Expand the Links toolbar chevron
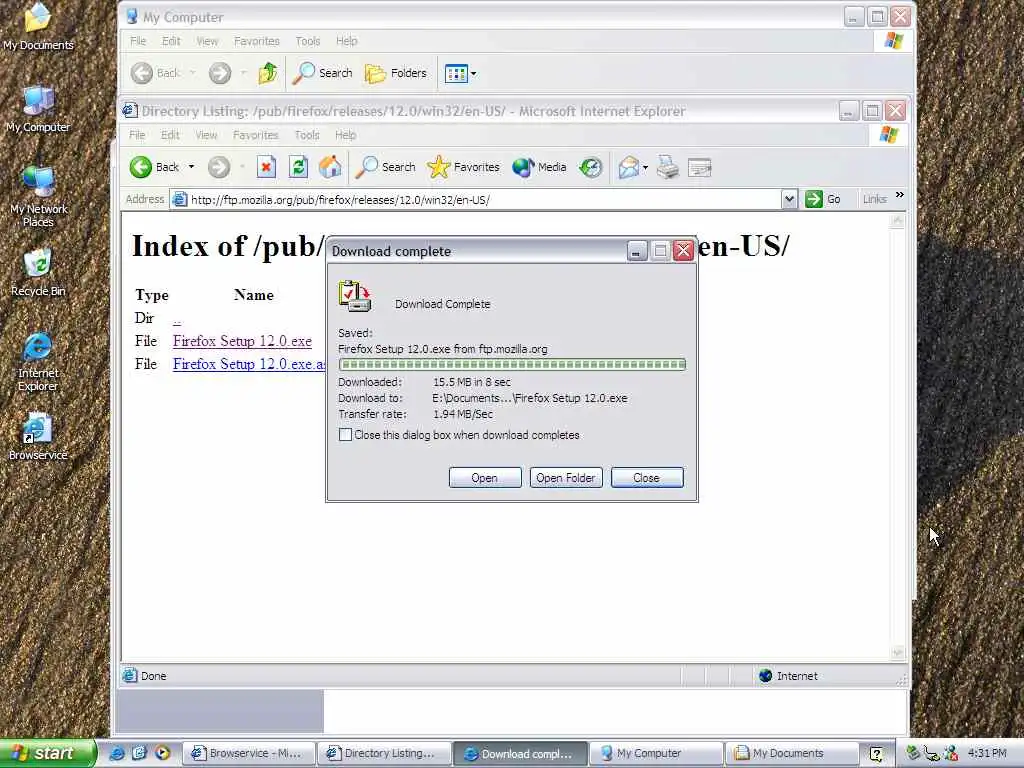This screenshot has width=1024, height=768. click(x=899, y=195)
